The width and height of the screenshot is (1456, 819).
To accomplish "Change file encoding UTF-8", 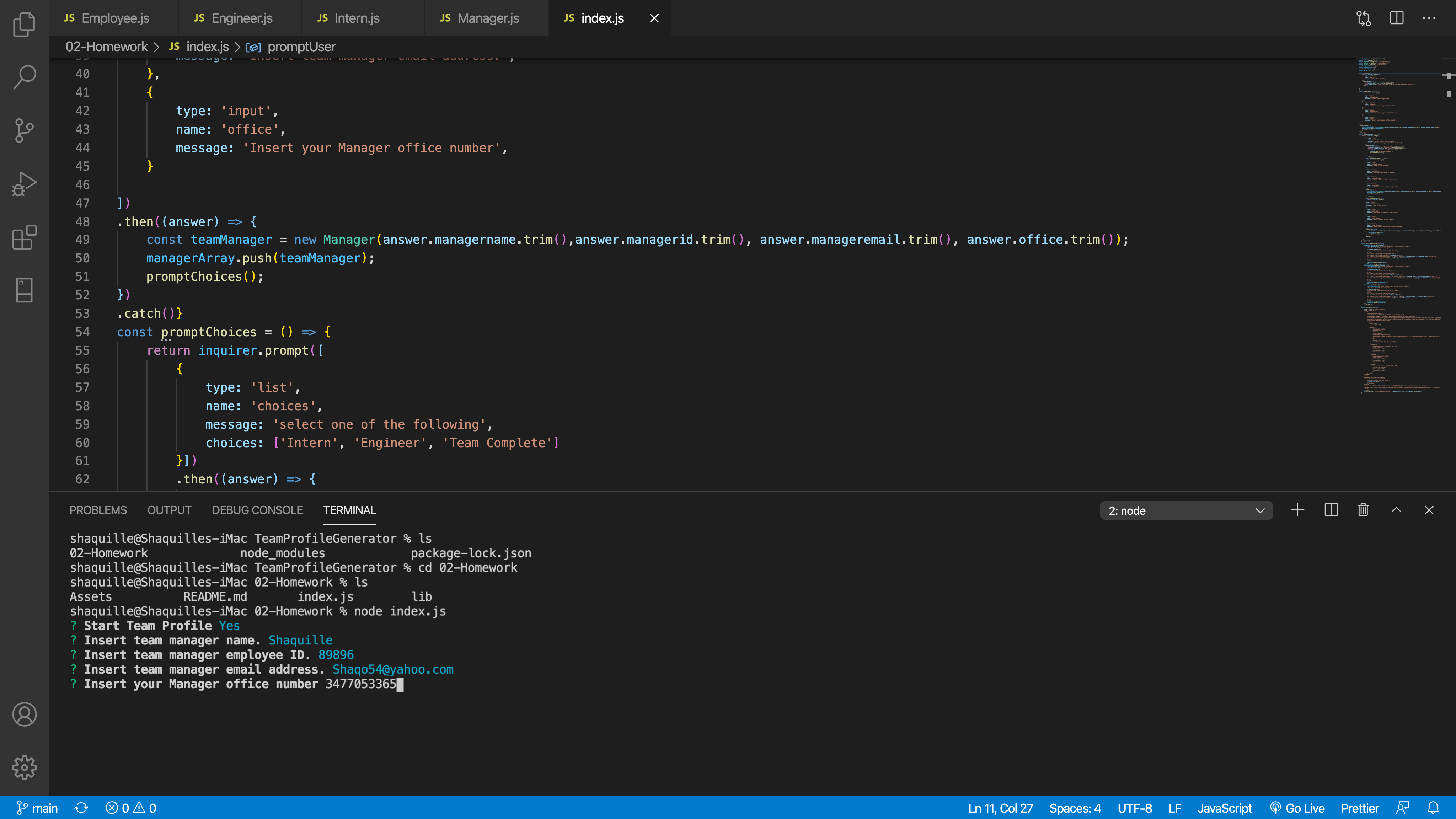I will point(1134,808).
